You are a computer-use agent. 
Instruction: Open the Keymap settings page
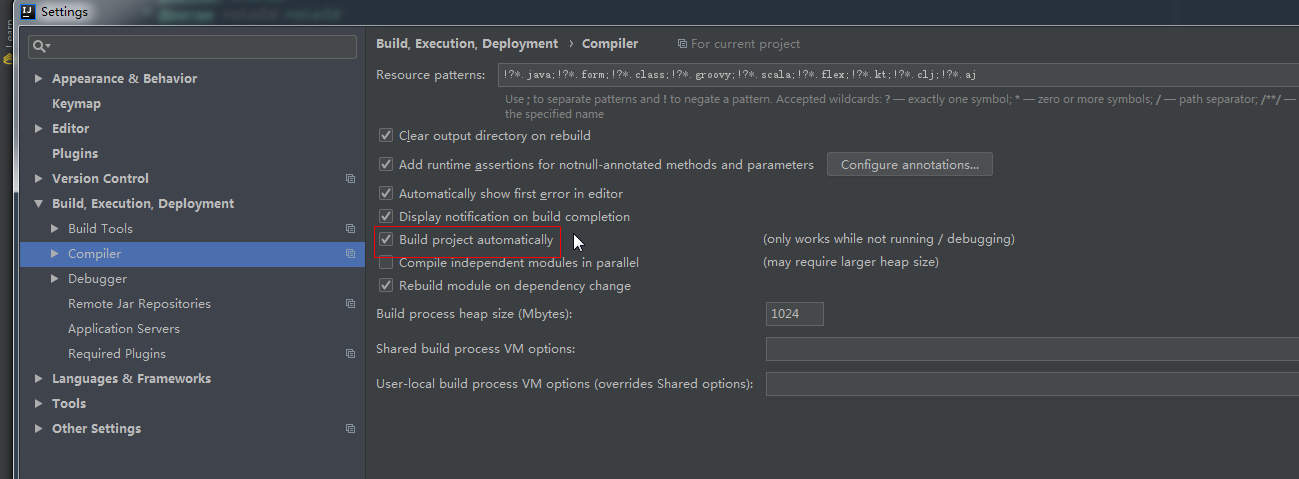[76, 104]
